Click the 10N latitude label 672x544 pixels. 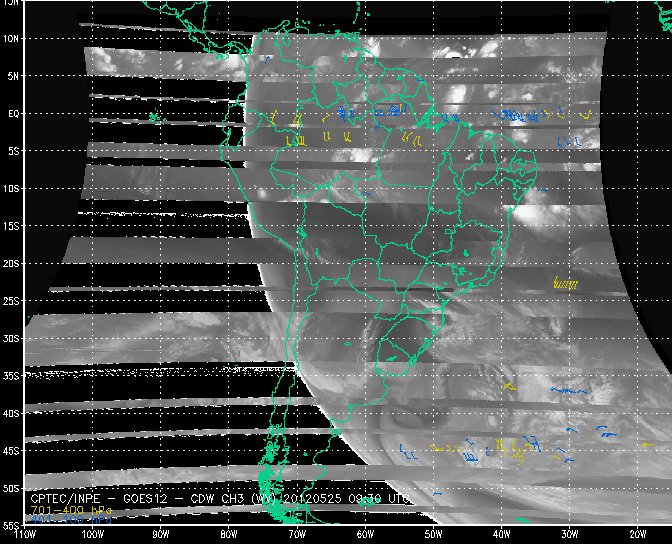click(x=11, y=39)
